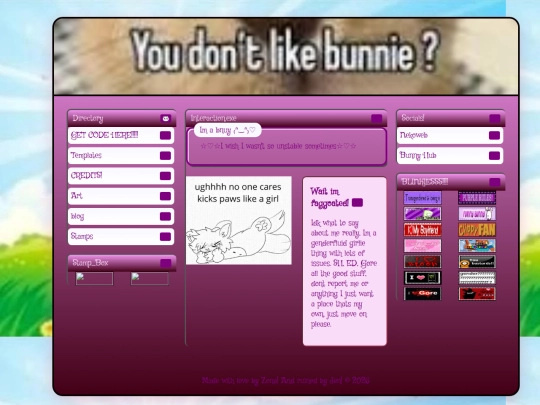Click the purple icon in the Neocities row
This screenshot has width=540, height=405.
[494, 135]
